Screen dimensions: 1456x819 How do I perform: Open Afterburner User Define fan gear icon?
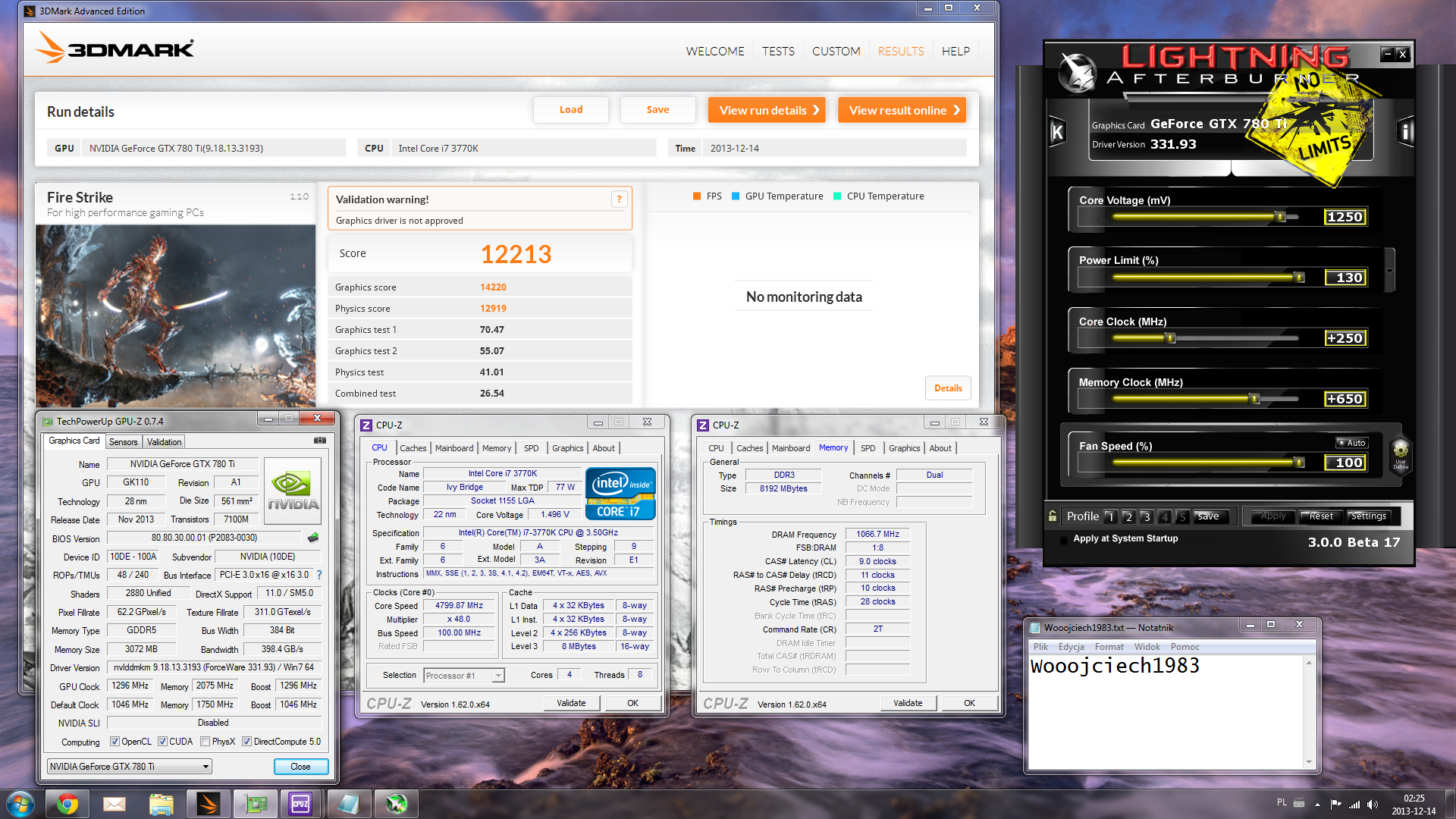point(1400,451)
